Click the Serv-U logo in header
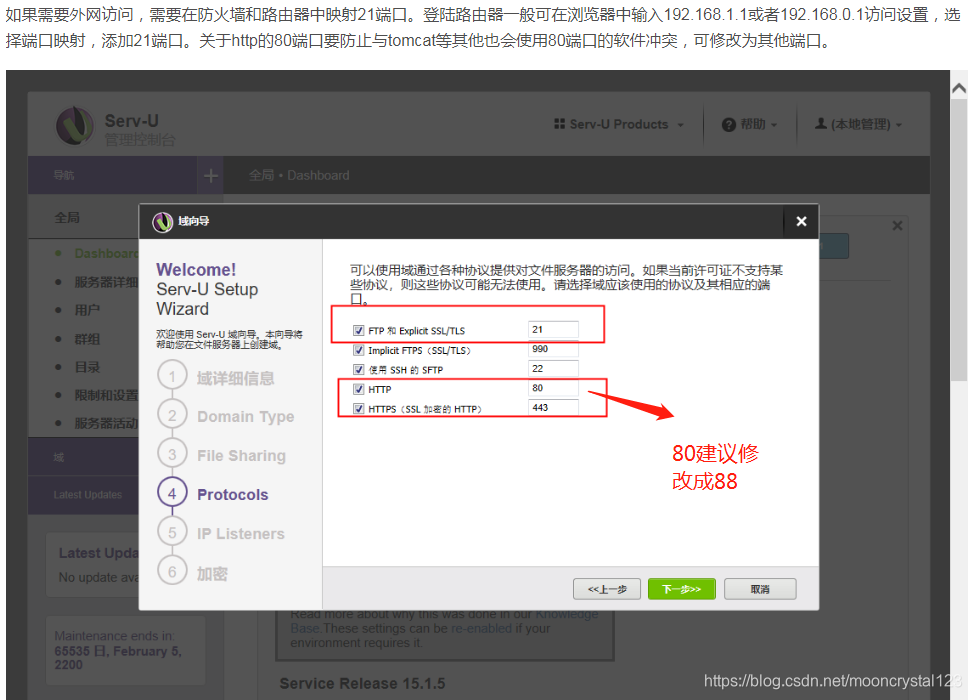Screen dimensions: 972x700 click(x=75, y=126)
